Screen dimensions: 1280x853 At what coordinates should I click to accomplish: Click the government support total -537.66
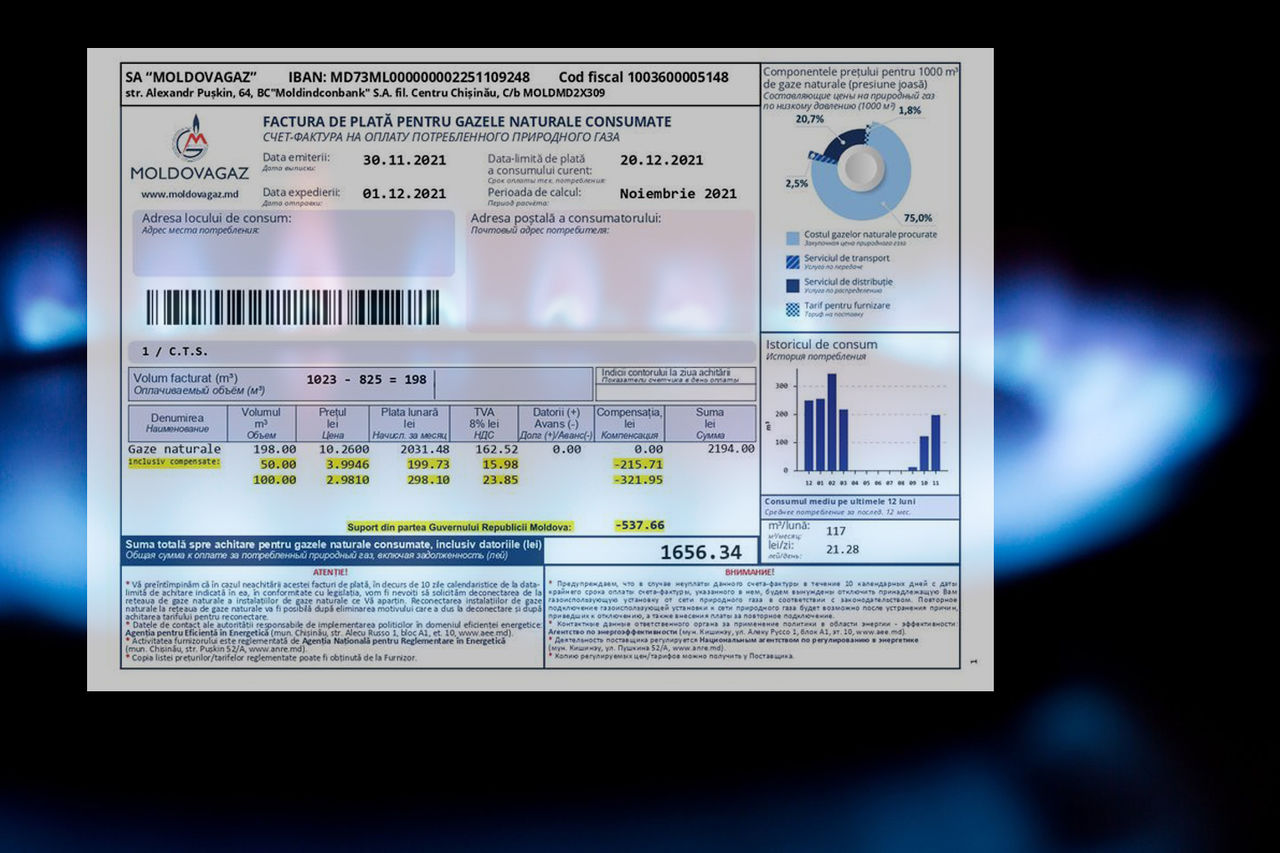[638, 525]
